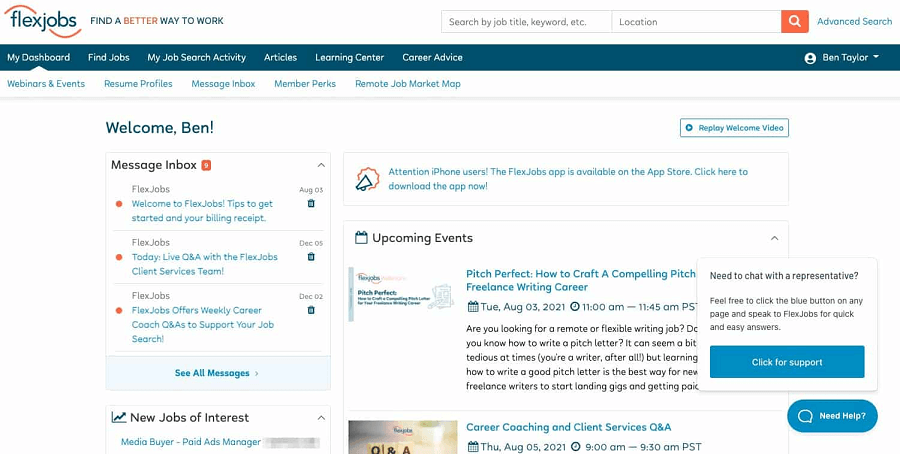Click the chat bubble icon in Need Help
Screen dimensions: 900x454
point(805,416)
